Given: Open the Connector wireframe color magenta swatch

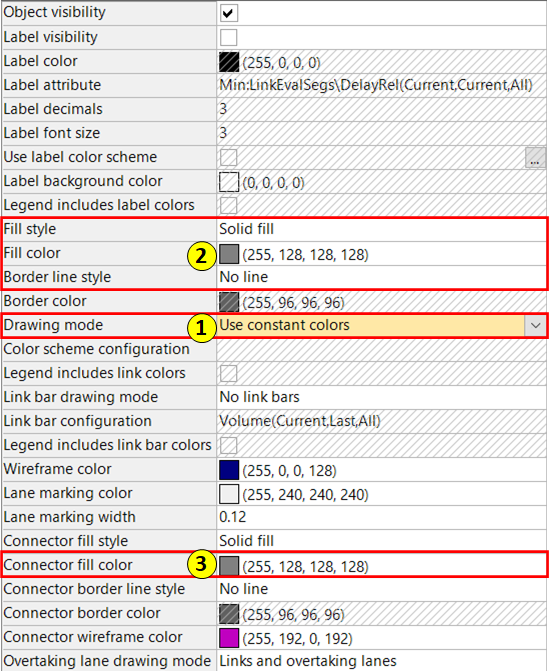Looking at the screenshot, I should (x=229, y=638).
